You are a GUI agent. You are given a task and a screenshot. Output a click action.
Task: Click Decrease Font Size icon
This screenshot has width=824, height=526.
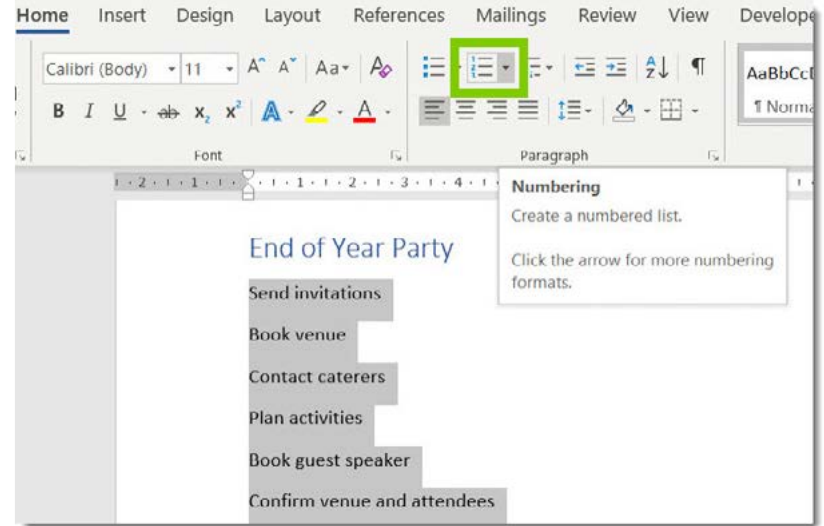pos(287,66)
